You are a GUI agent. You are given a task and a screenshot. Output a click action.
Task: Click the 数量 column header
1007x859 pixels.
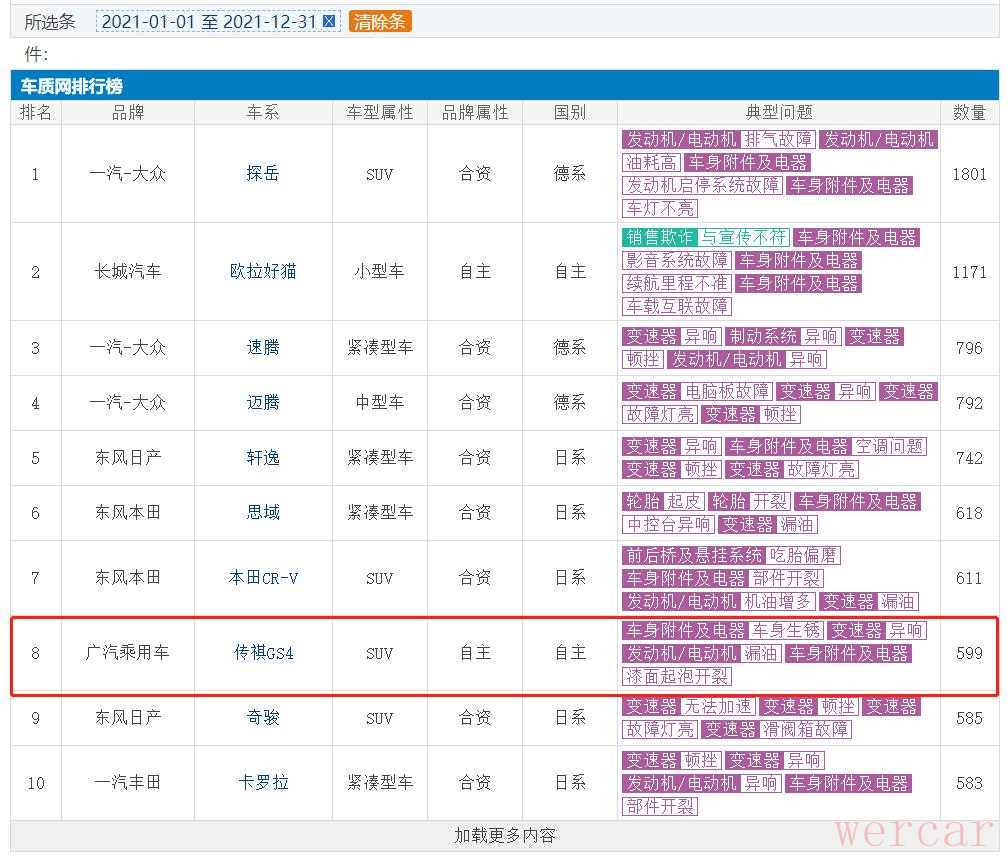969,112
